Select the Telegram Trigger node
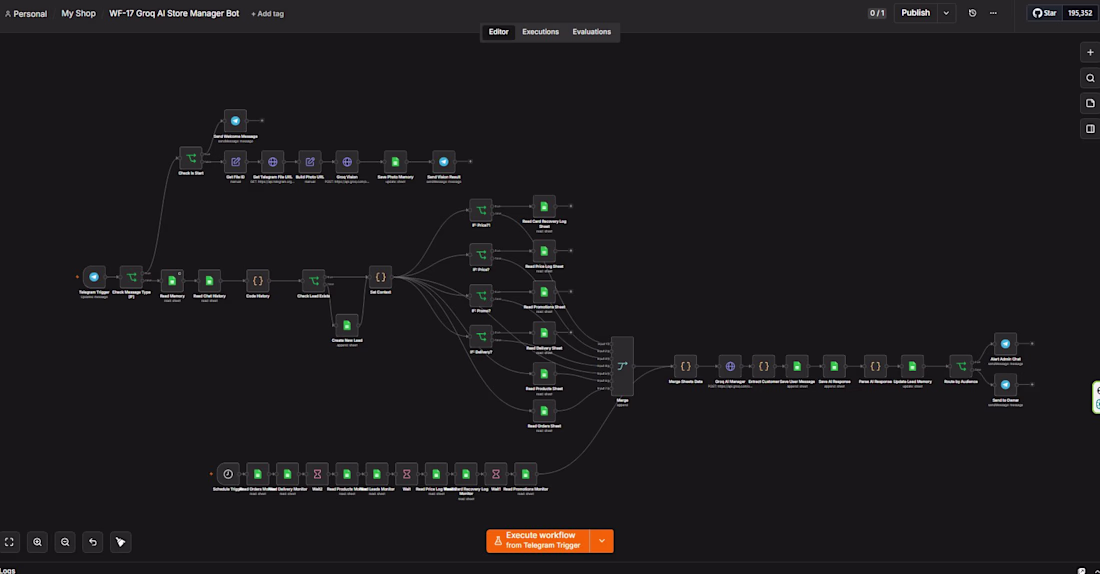 94,277
